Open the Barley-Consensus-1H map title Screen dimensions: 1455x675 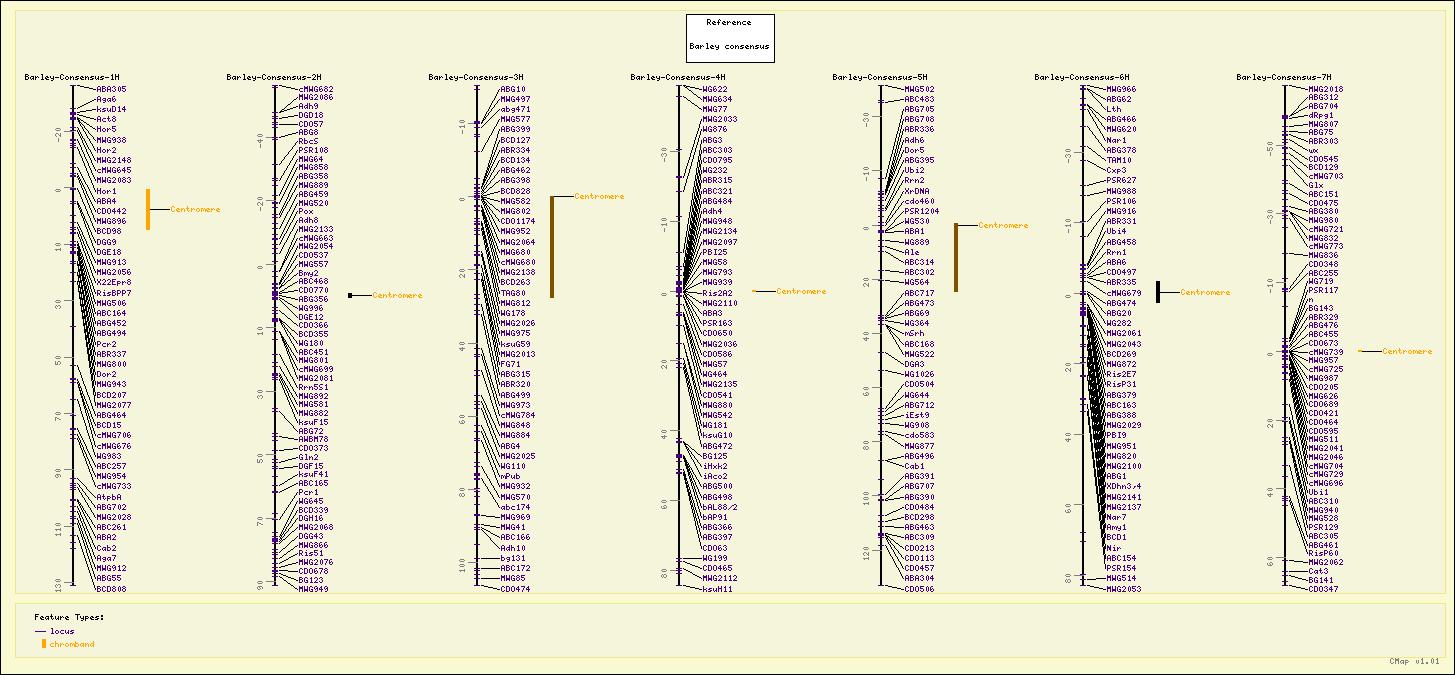coord(72,77)
